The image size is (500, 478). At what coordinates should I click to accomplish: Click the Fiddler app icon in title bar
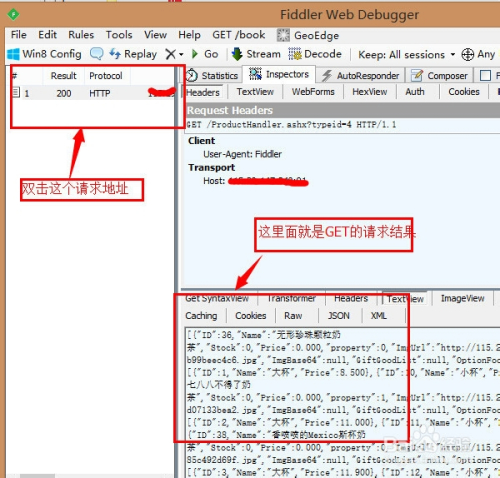(x=13, y=14)
